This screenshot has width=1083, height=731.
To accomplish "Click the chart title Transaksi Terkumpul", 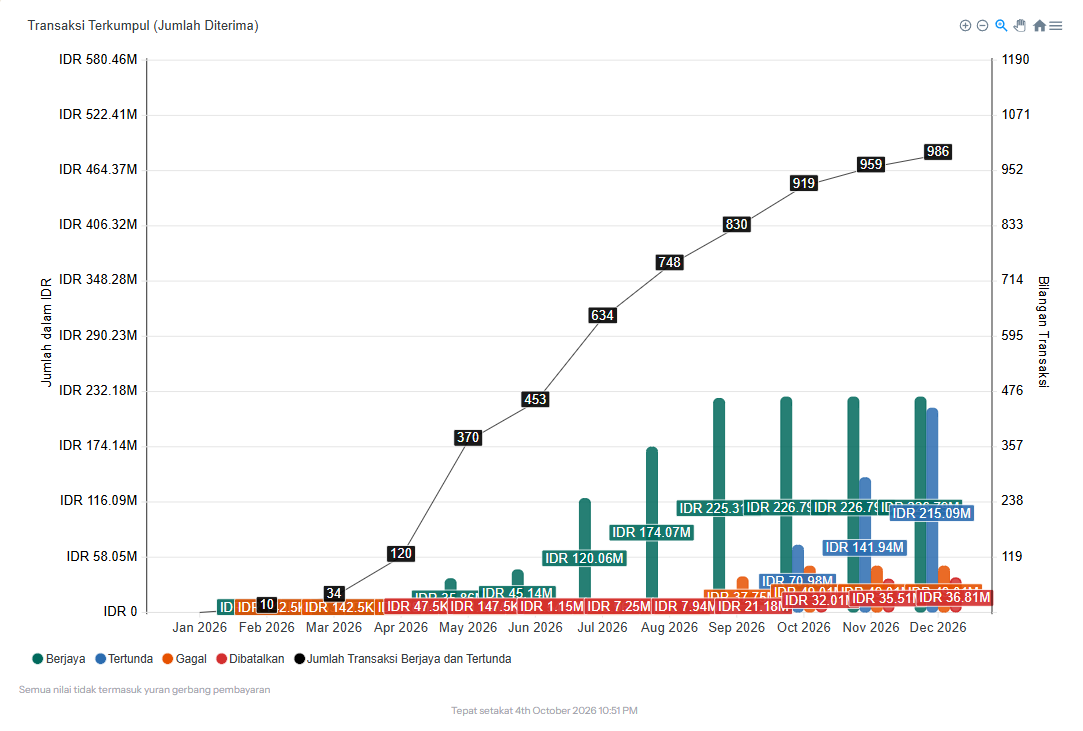I will point(143,26).
